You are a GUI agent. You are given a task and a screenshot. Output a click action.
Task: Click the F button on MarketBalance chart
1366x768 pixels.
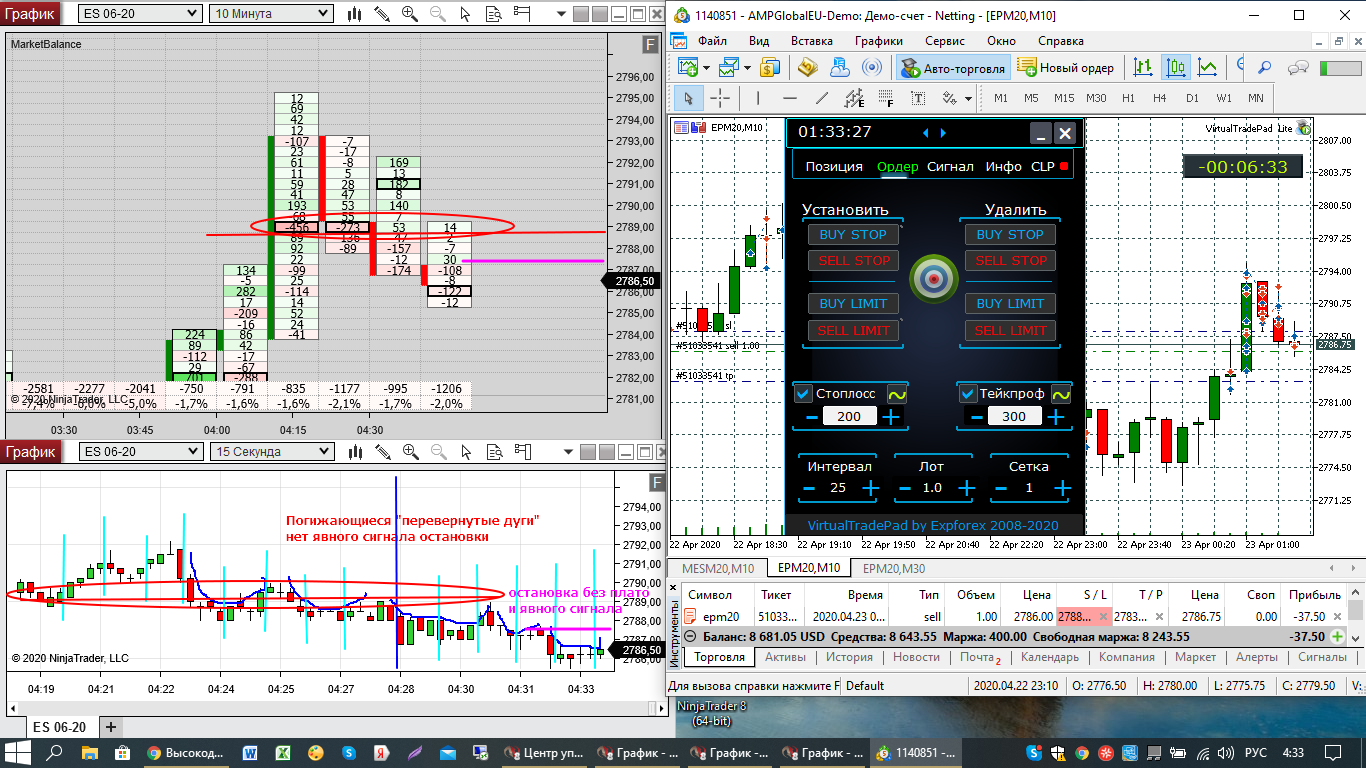click(651, 44)
